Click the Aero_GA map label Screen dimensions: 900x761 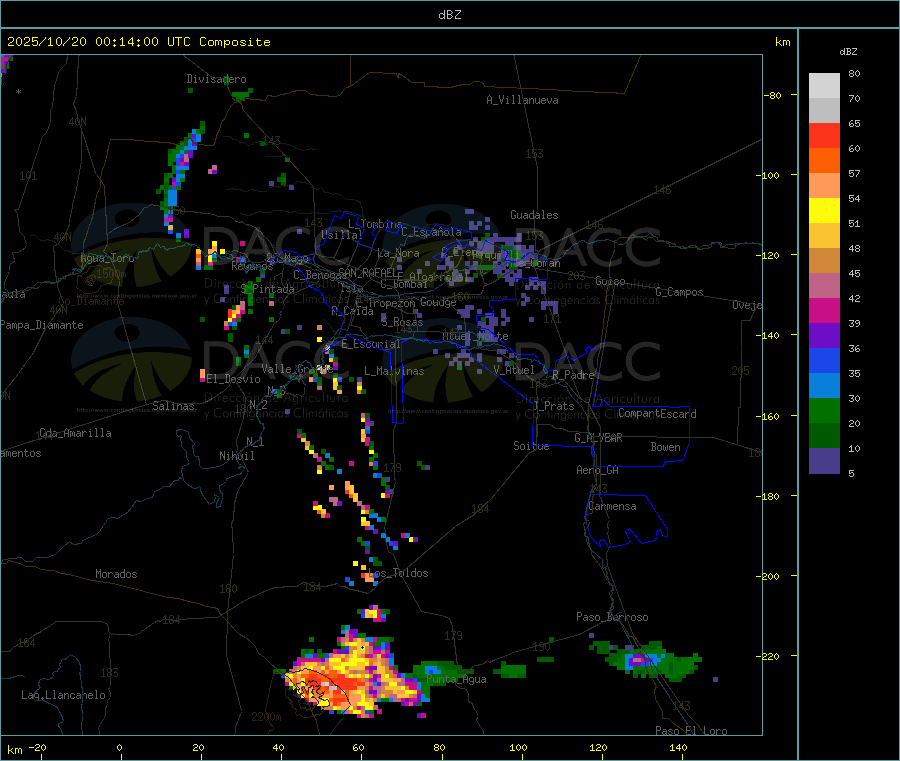pyautogui.click(x=598, y=470)
